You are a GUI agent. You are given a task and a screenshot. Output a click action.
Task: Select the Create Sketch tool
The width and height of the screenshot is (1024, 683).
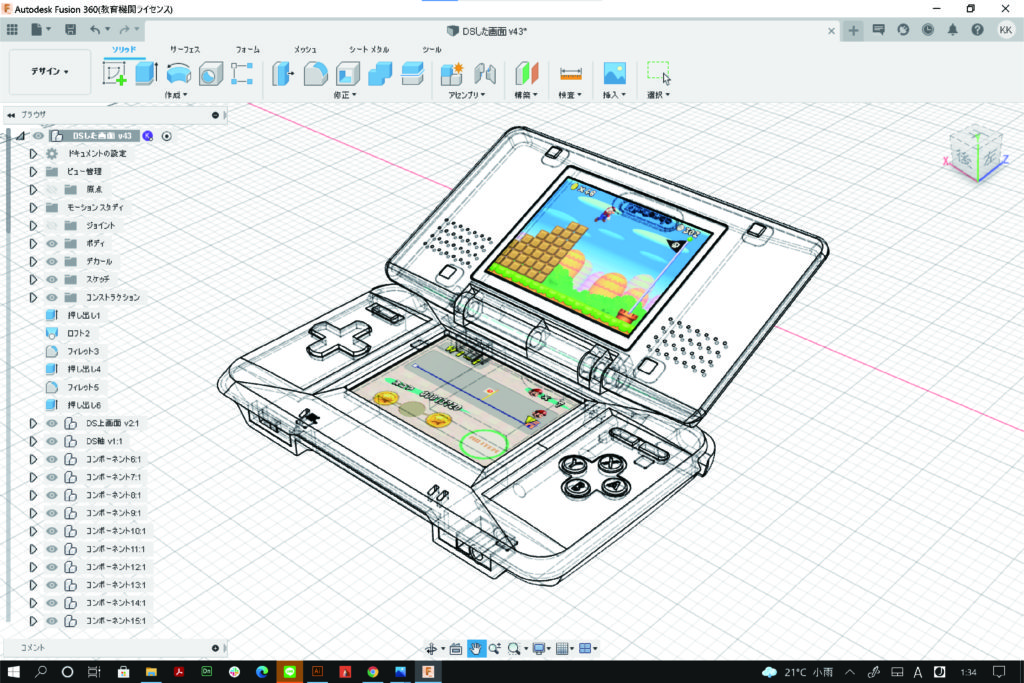pyautogui.click(x=115, y=73)
